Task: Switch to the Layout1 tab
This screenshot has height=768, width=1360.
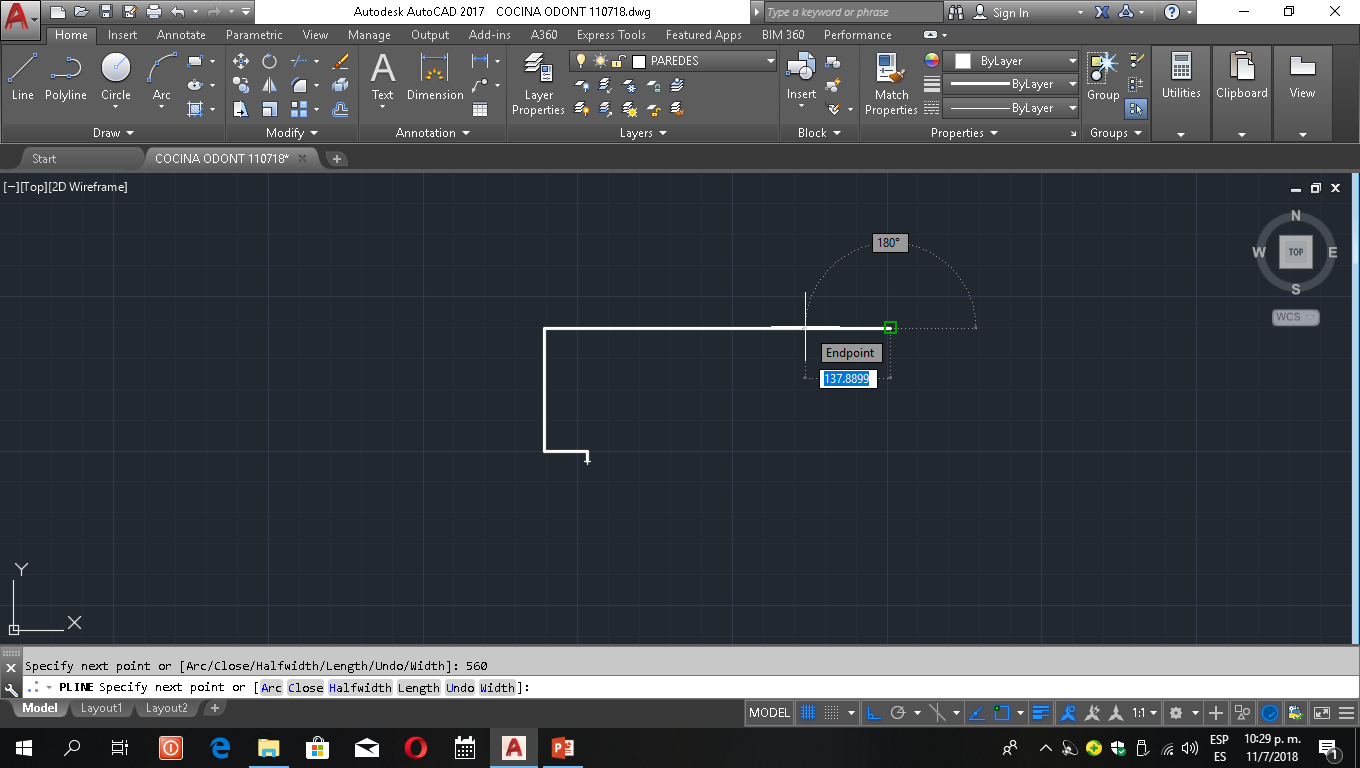Action: pyautogui.click(x=101, y=708)
